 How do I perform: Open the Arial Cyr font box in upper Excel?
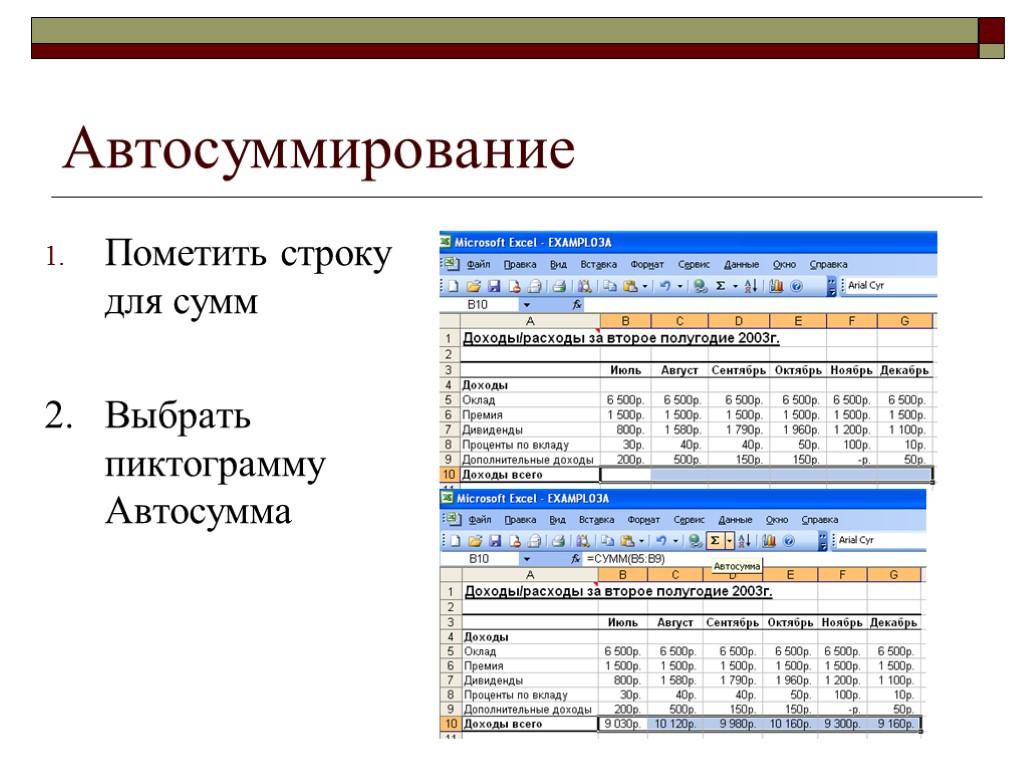pyautogui.click(x=891, y=285)
